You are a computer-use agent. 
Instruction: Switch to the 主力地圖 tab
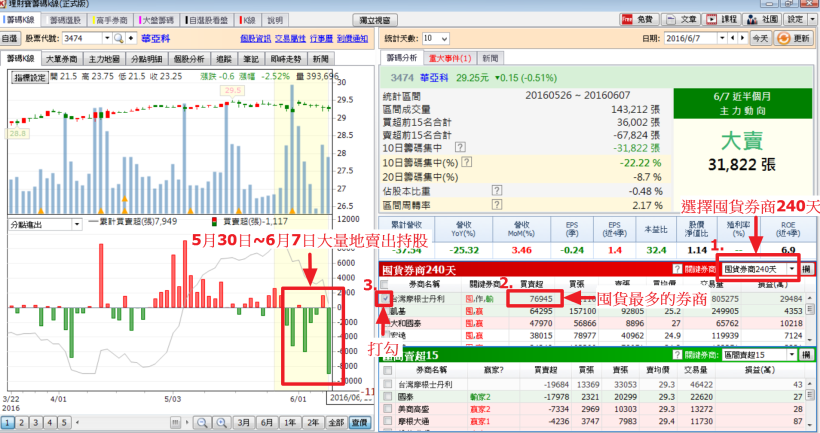(x=103, y=59)
